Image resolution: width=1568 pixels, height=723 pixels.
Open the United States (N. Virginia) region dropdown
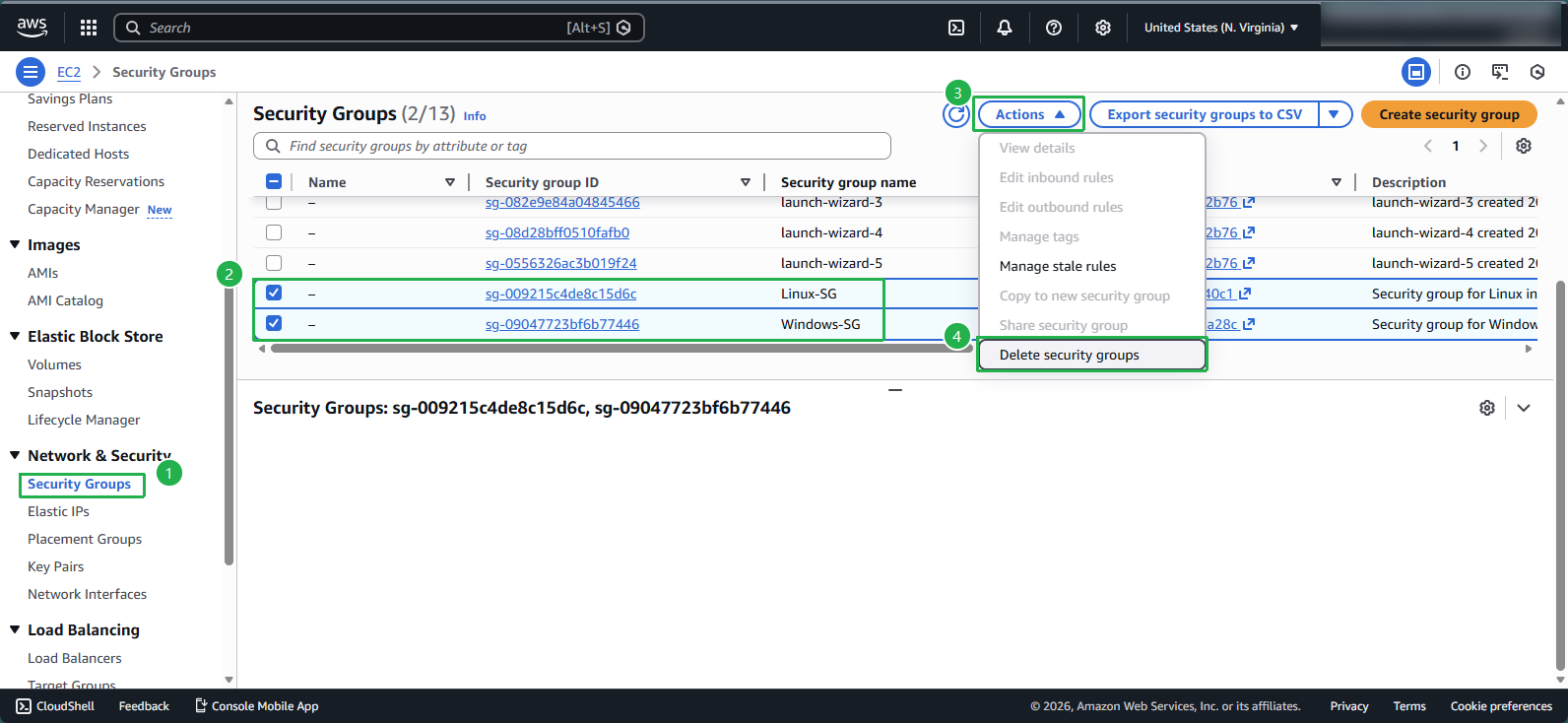pos(1220,28)
